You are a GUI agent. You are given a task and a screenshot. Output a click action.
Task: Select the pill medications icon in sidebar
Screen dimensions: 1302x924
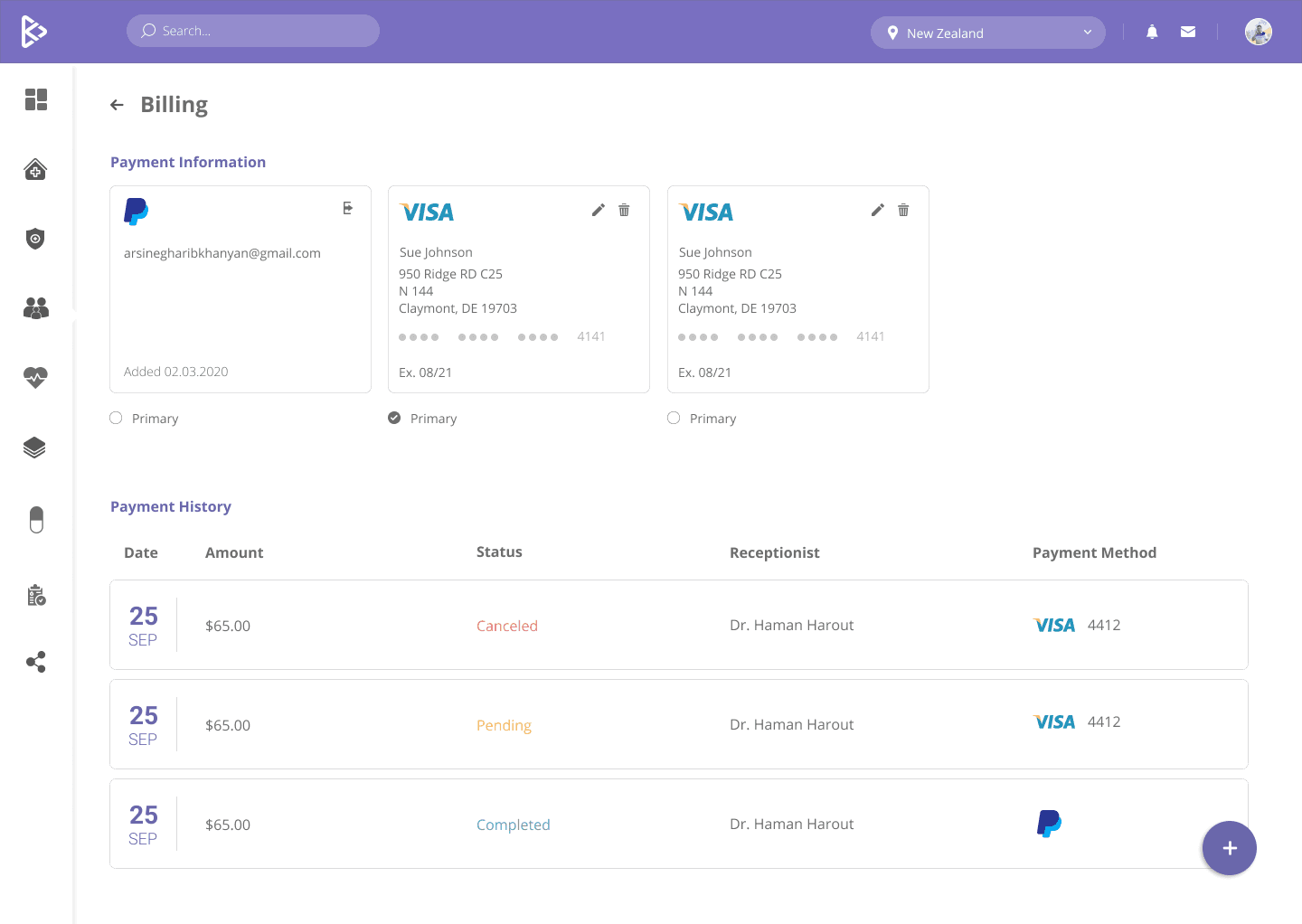[36, 519]
